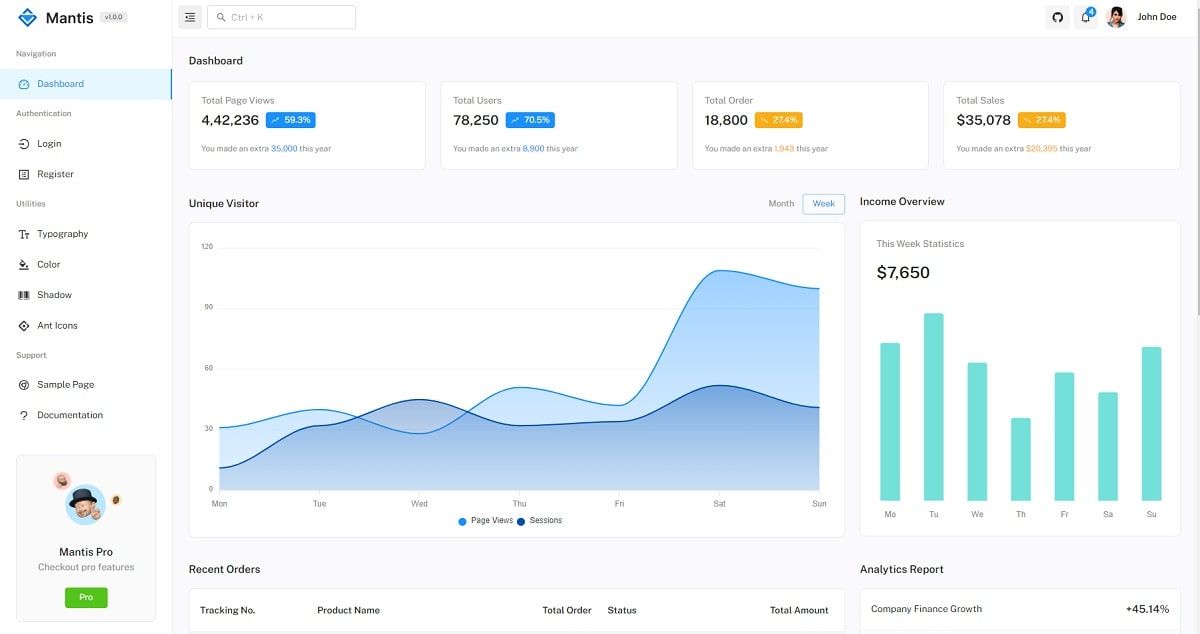Click the hamburger menu icon to collapse sidebar

pyautogui.click(x=189, y=16)
